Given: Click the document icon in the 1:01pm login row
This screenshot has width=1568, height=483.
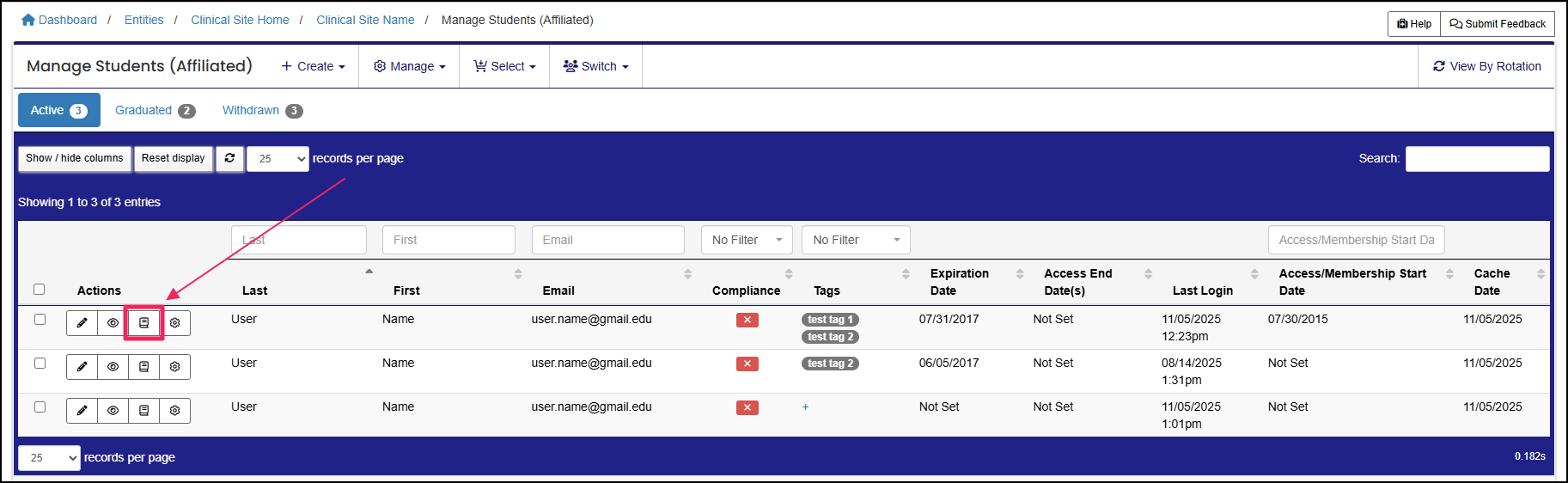Looking at the screenshot, I should point(144,411).
